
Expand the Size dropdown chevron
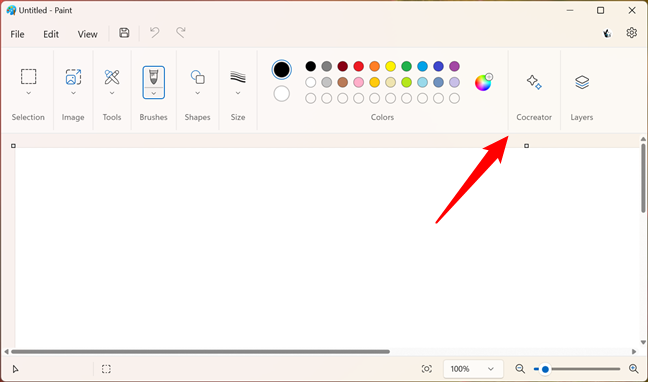coord(238,93)
